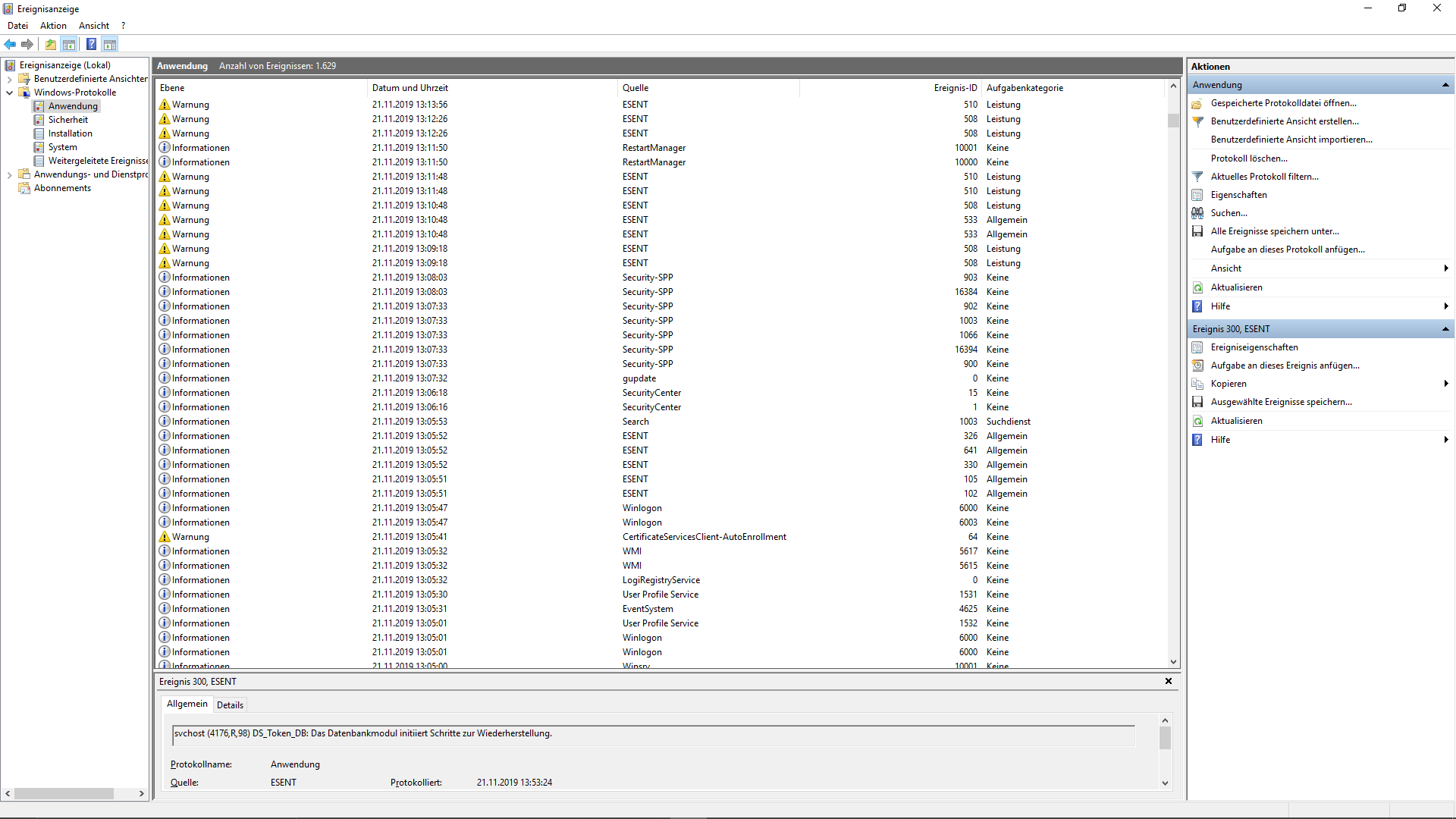Click the blue help toolbar icon
The image size is (1456, 819).
tap(91, 44)
